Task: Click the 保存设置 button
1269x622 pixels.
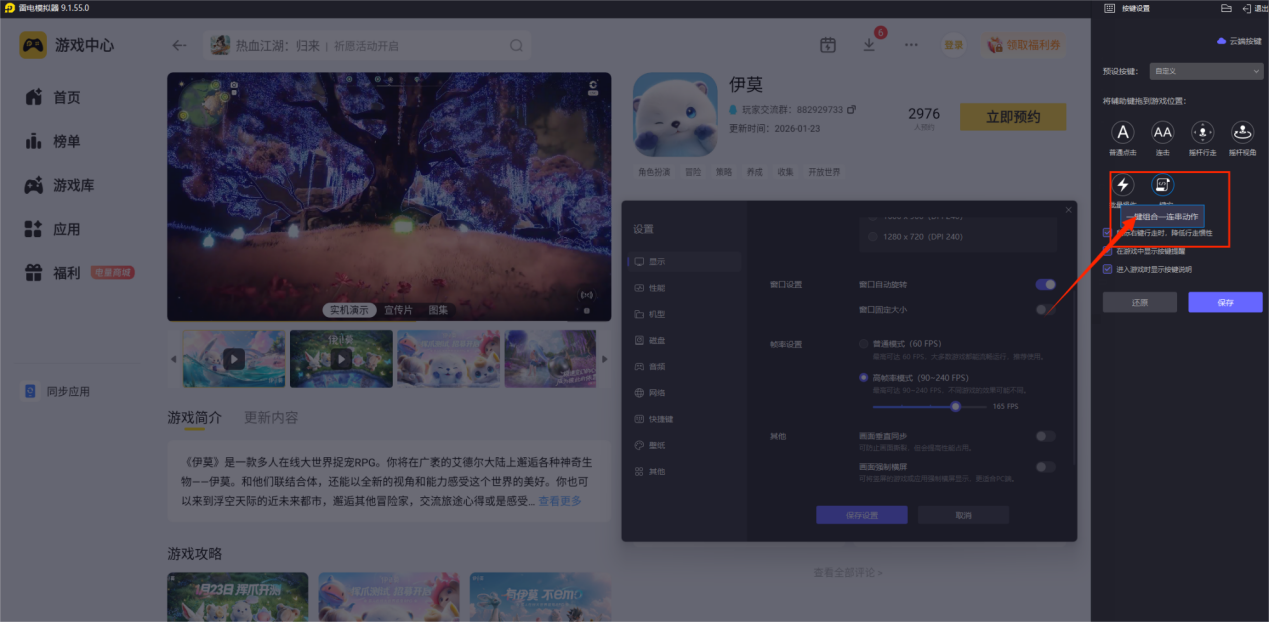Action: pos(861,515)
